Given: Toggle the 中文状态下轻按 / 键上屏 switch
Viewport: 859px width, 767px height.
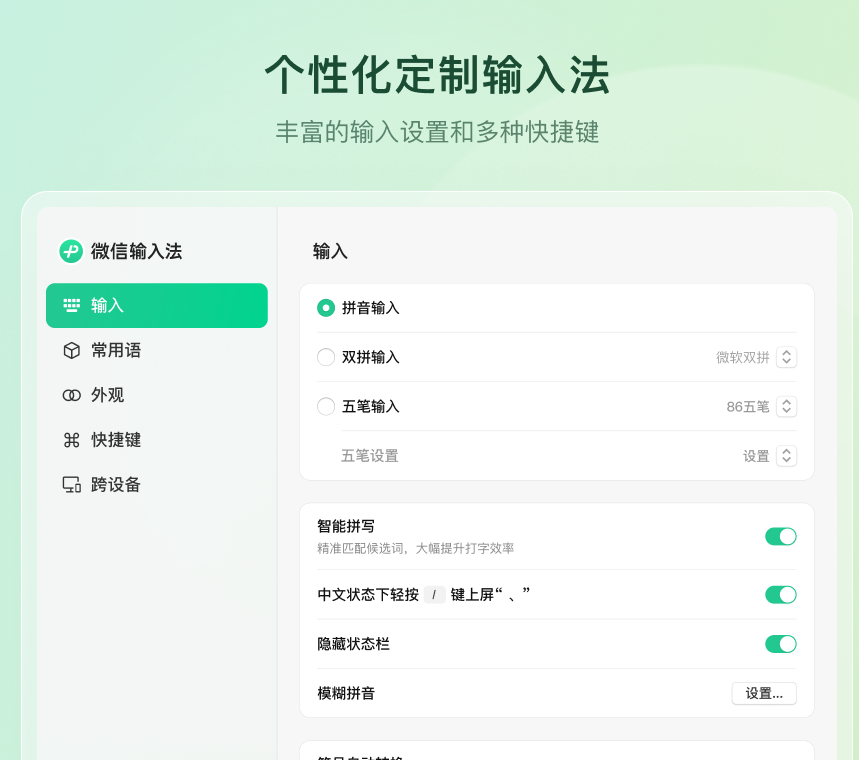Looking at the screenshot, I should 781,594.
